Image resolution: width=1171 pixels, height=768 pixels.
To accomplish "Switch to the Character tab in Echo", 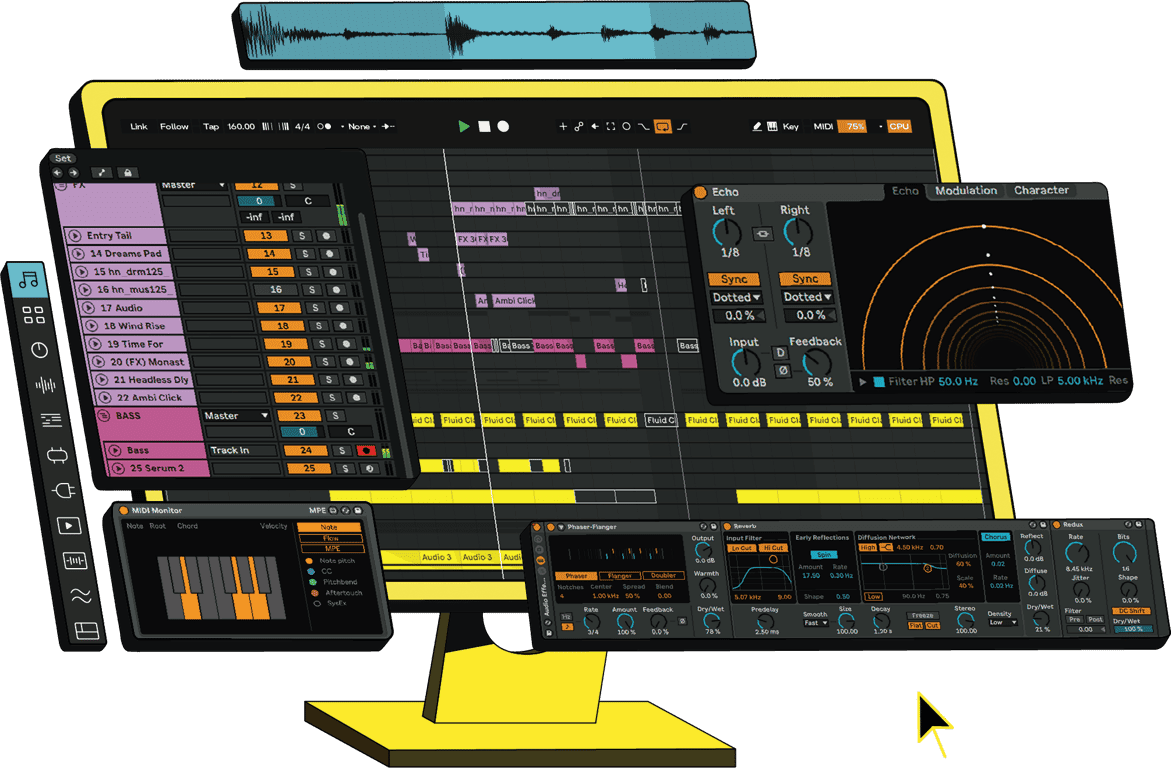I will (1041, 190).
